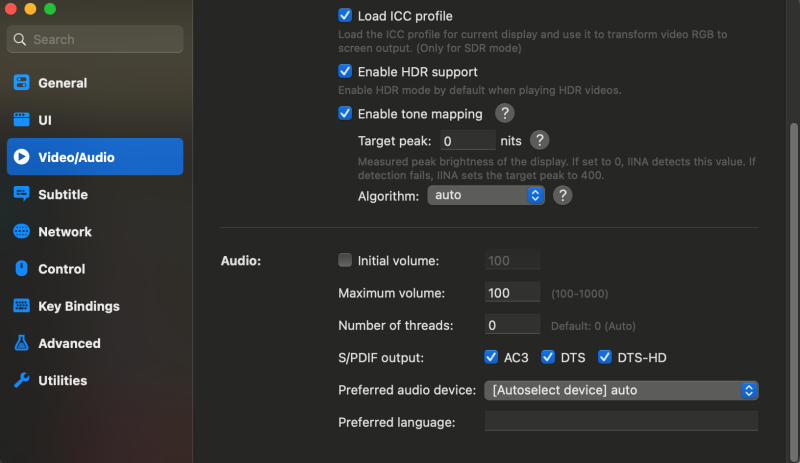Expand the Preferred audio device dropdown
The height and width of the screenshot is (463, 800).
point(621,391)
